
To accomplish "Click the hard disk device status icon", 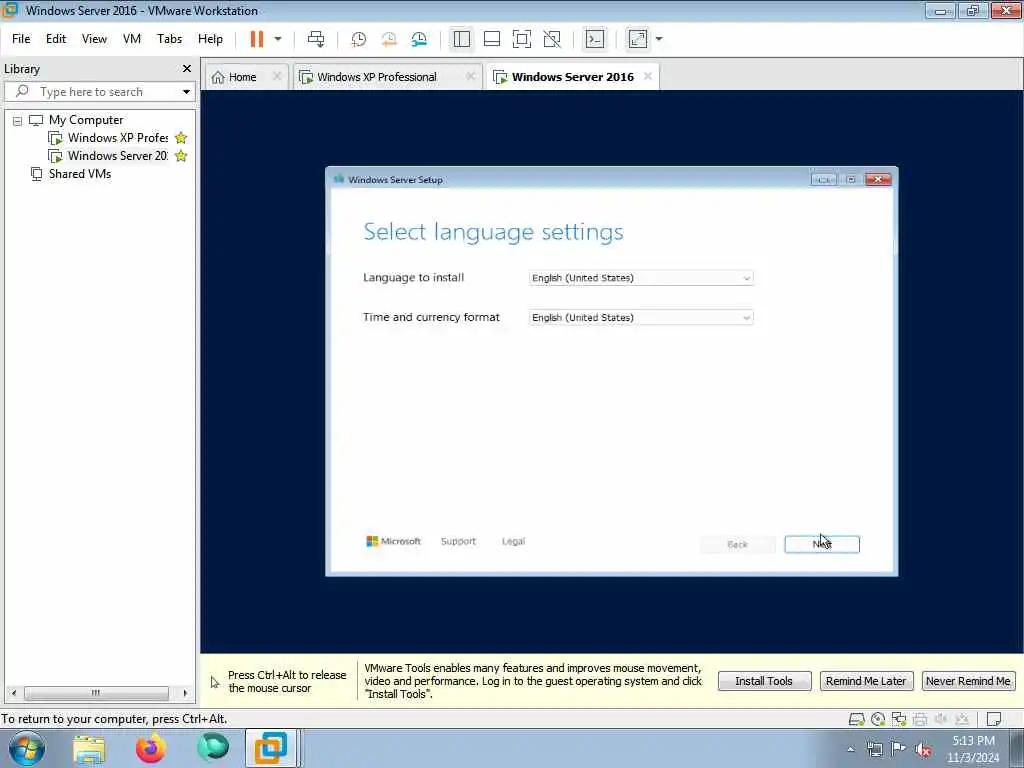I will [856, 720].
